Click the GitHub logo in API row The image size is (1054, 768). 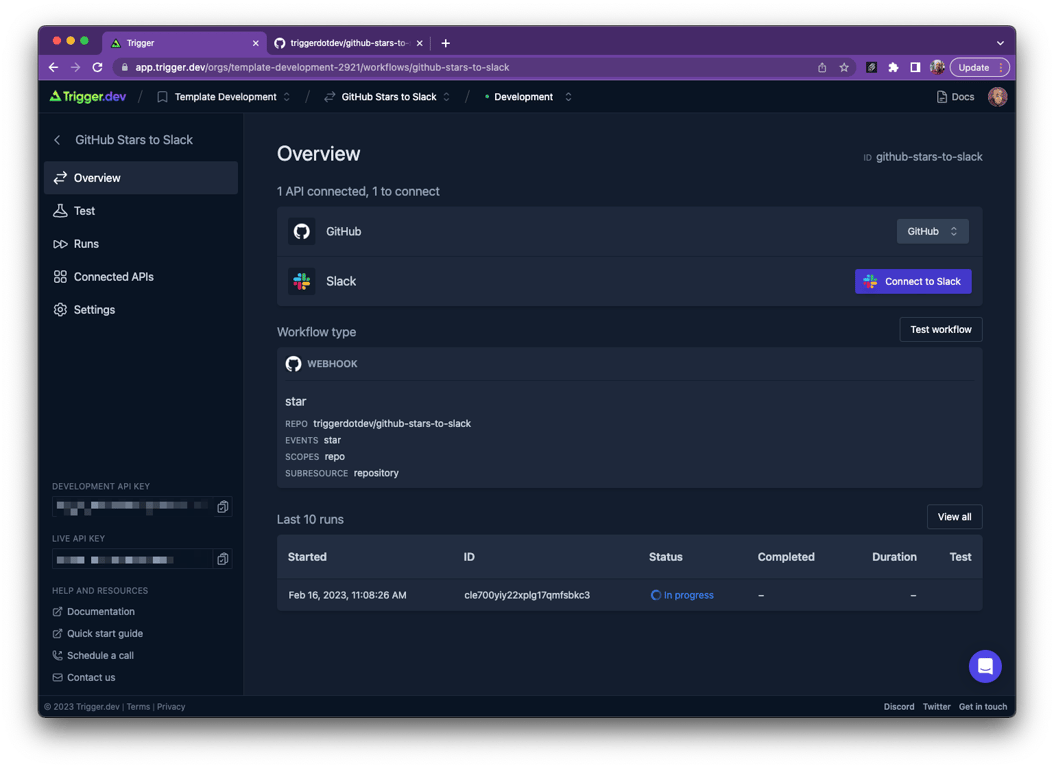click(302, 231)
